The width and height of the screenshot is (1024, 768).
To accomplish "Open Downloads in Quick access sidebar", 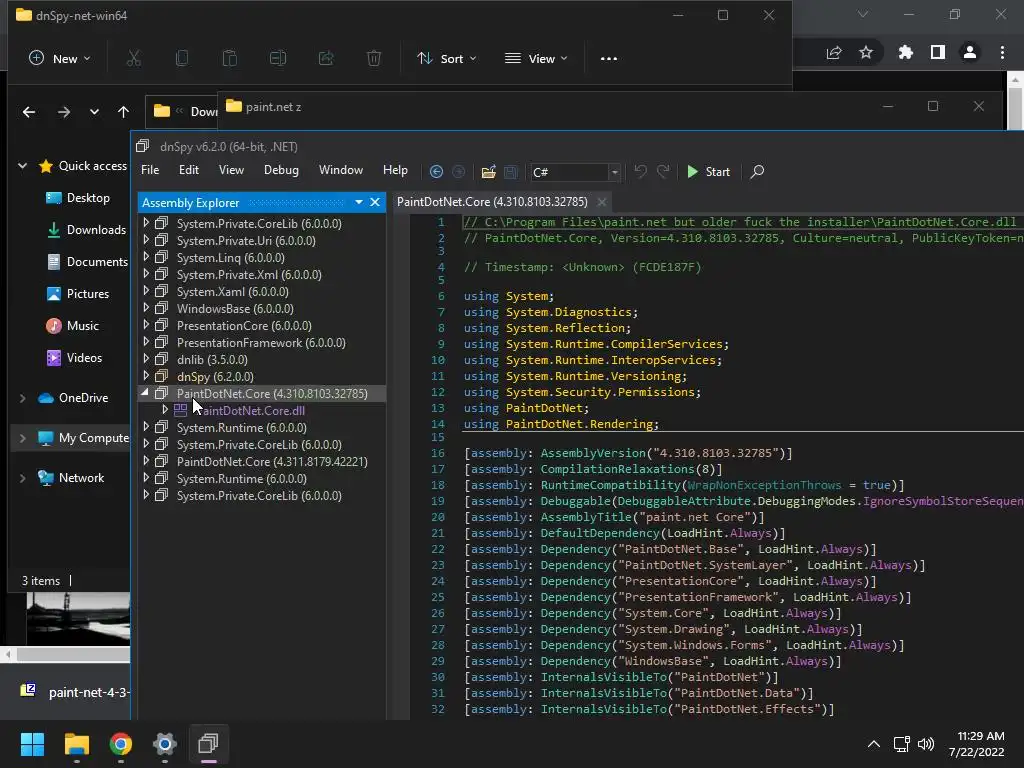I will point(96,230).
